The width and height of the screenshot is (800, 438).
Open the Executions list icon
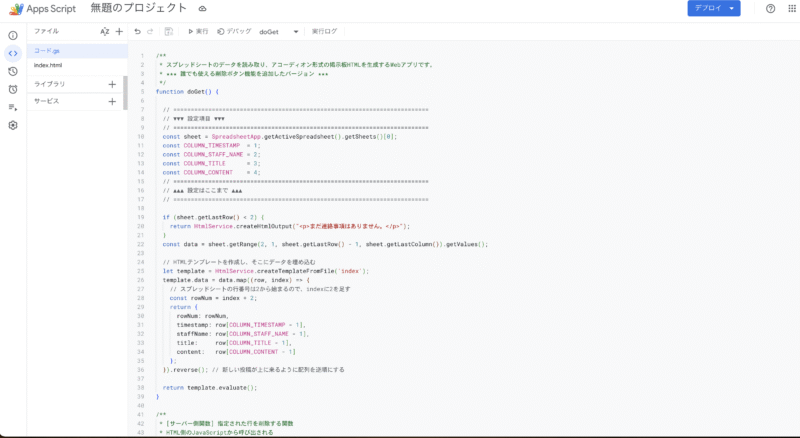pos(13,107)
